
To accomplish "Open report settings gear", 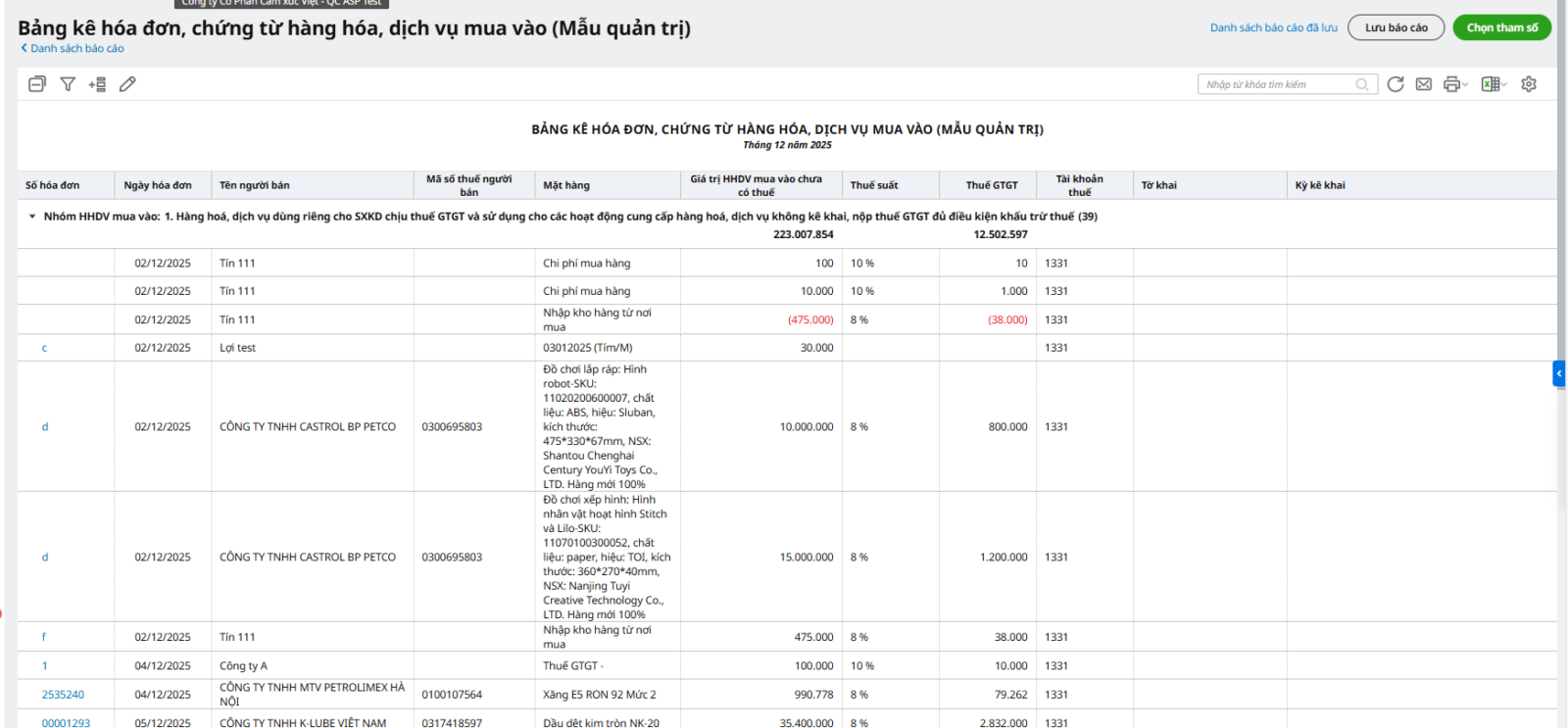I will coord(1529,84).
